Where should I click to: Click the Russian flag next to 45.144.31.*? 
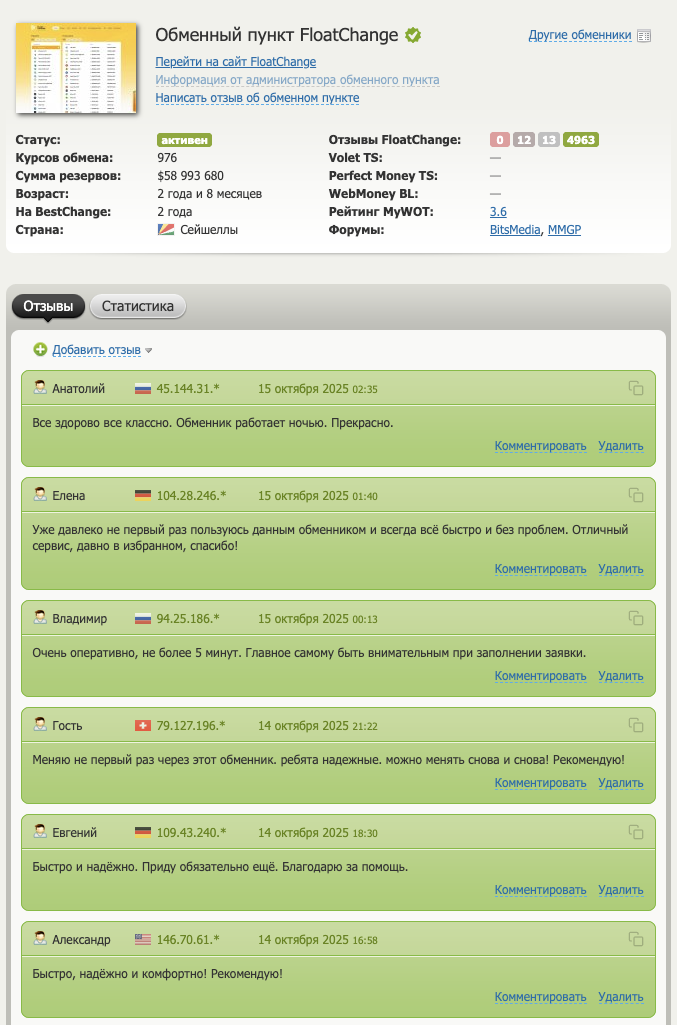tap(142, 389)
